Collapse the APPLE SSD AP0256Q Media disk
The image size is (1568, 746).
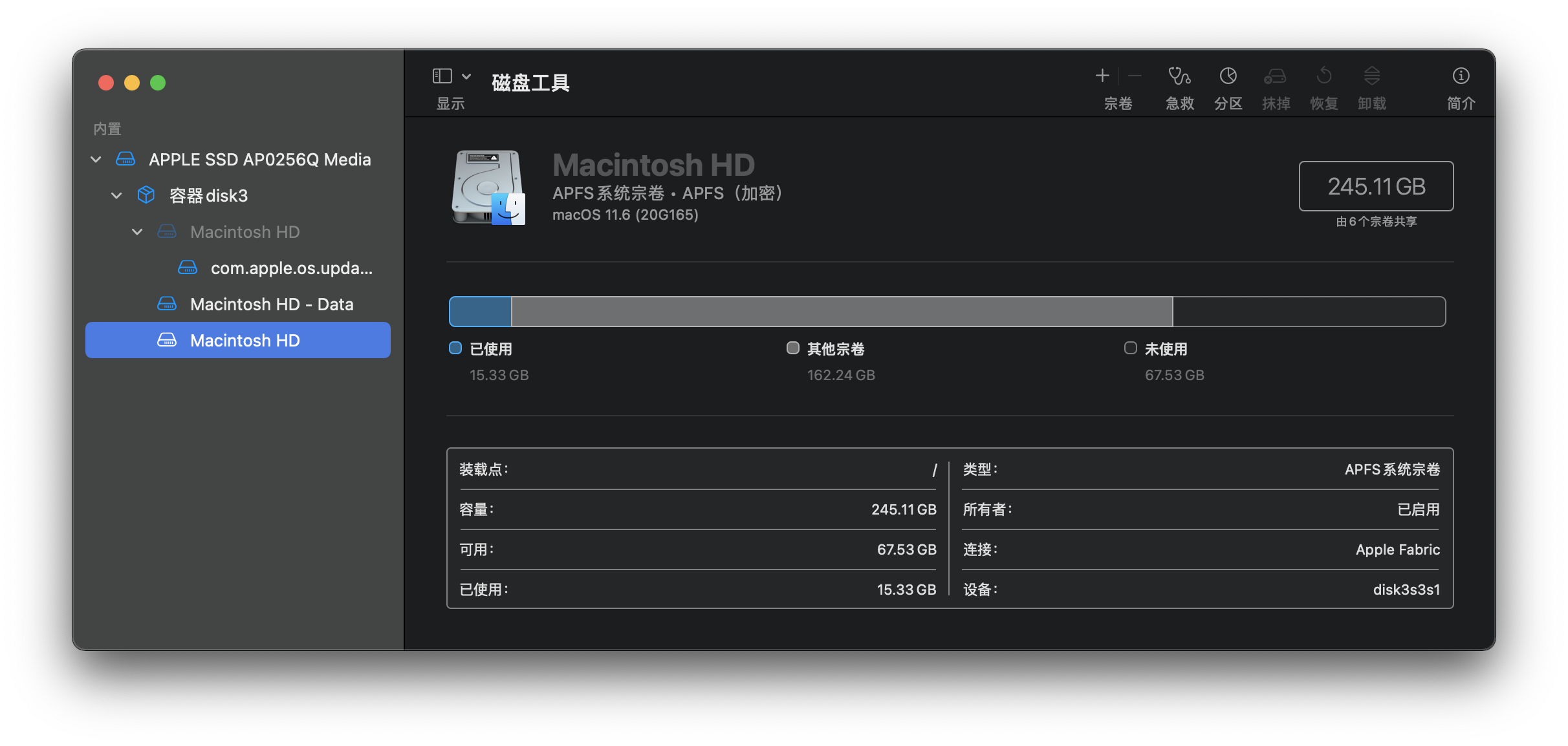[96, 160]
